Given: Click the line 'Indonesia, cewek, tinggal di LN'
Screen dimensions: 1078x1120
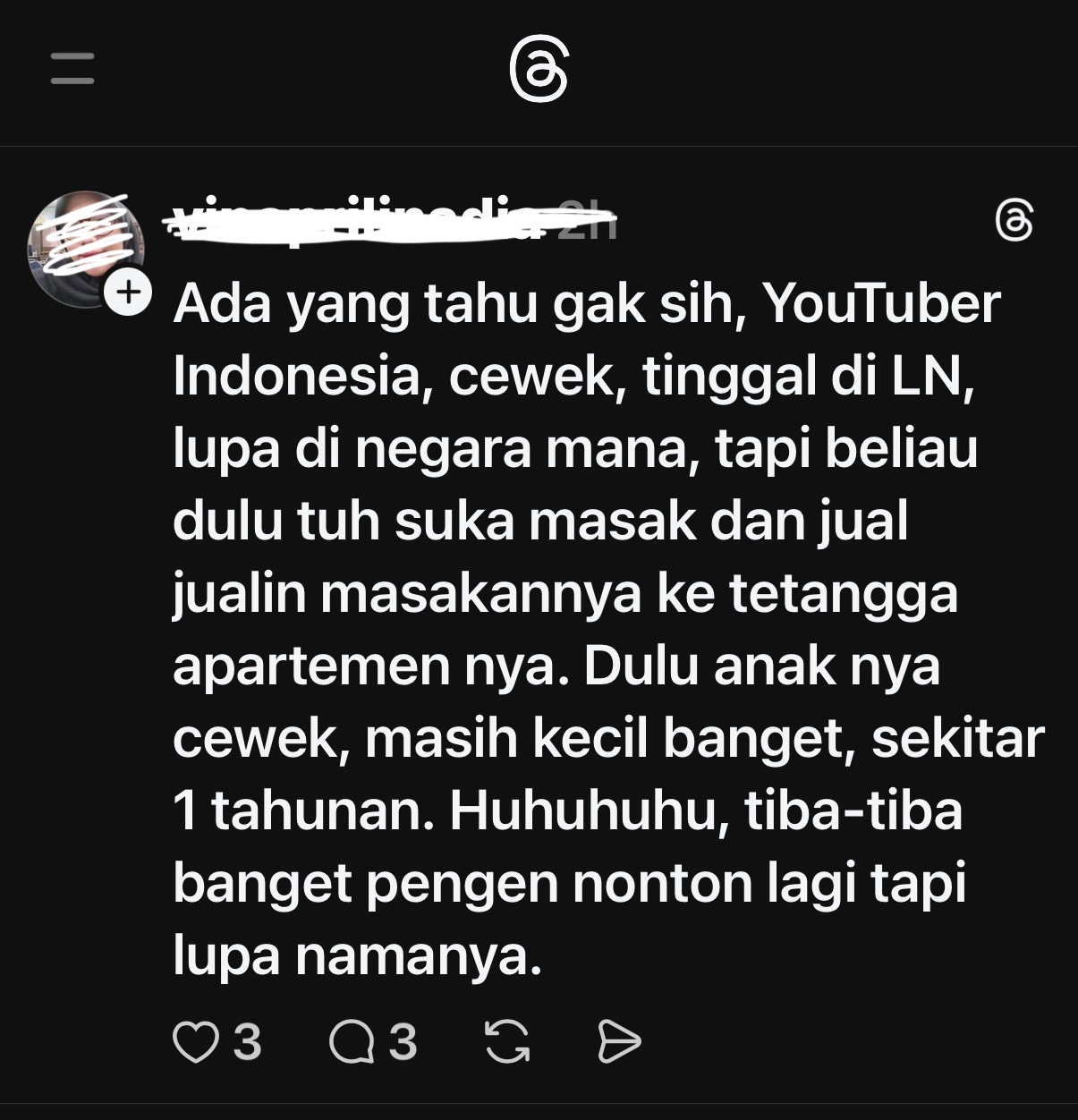Looking at the screenshot, I should pyautogui.click(x=573, y=378).
